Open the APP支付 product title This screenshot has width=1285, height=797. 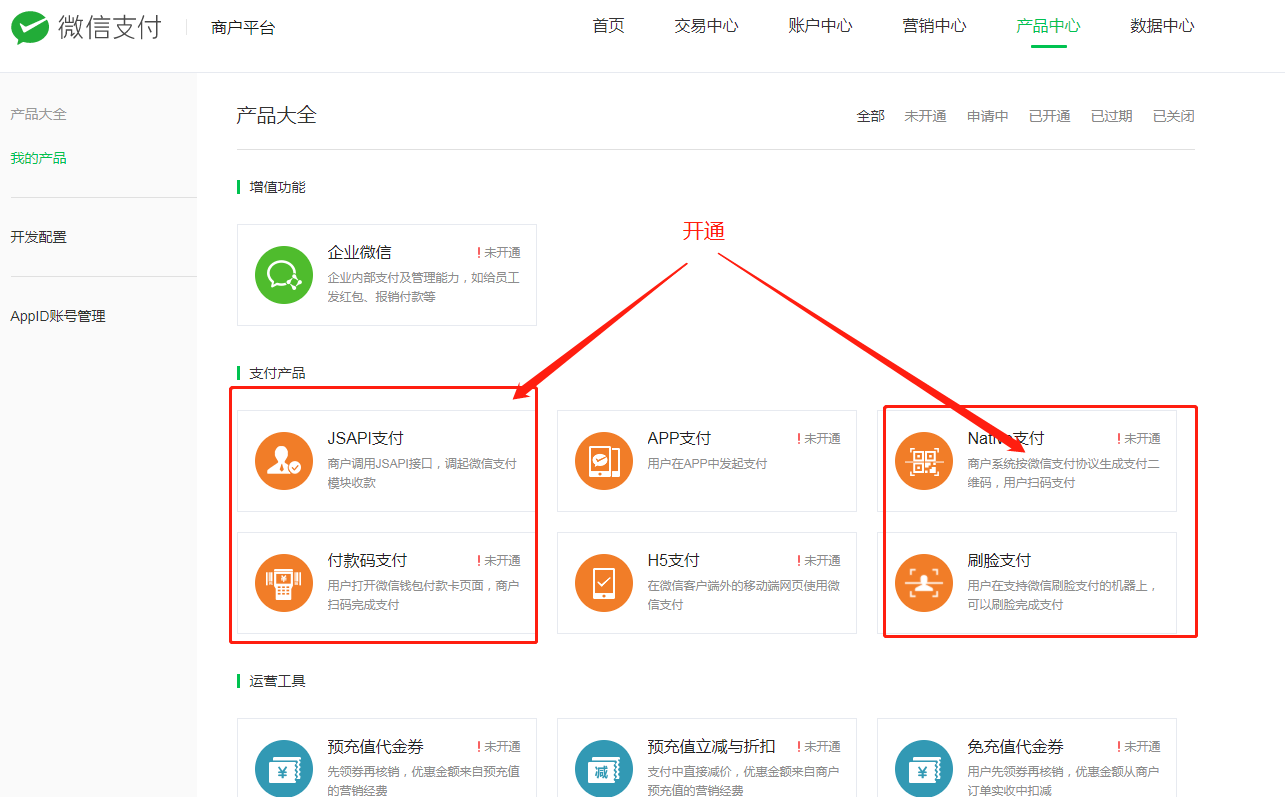[x=679, y=438]
